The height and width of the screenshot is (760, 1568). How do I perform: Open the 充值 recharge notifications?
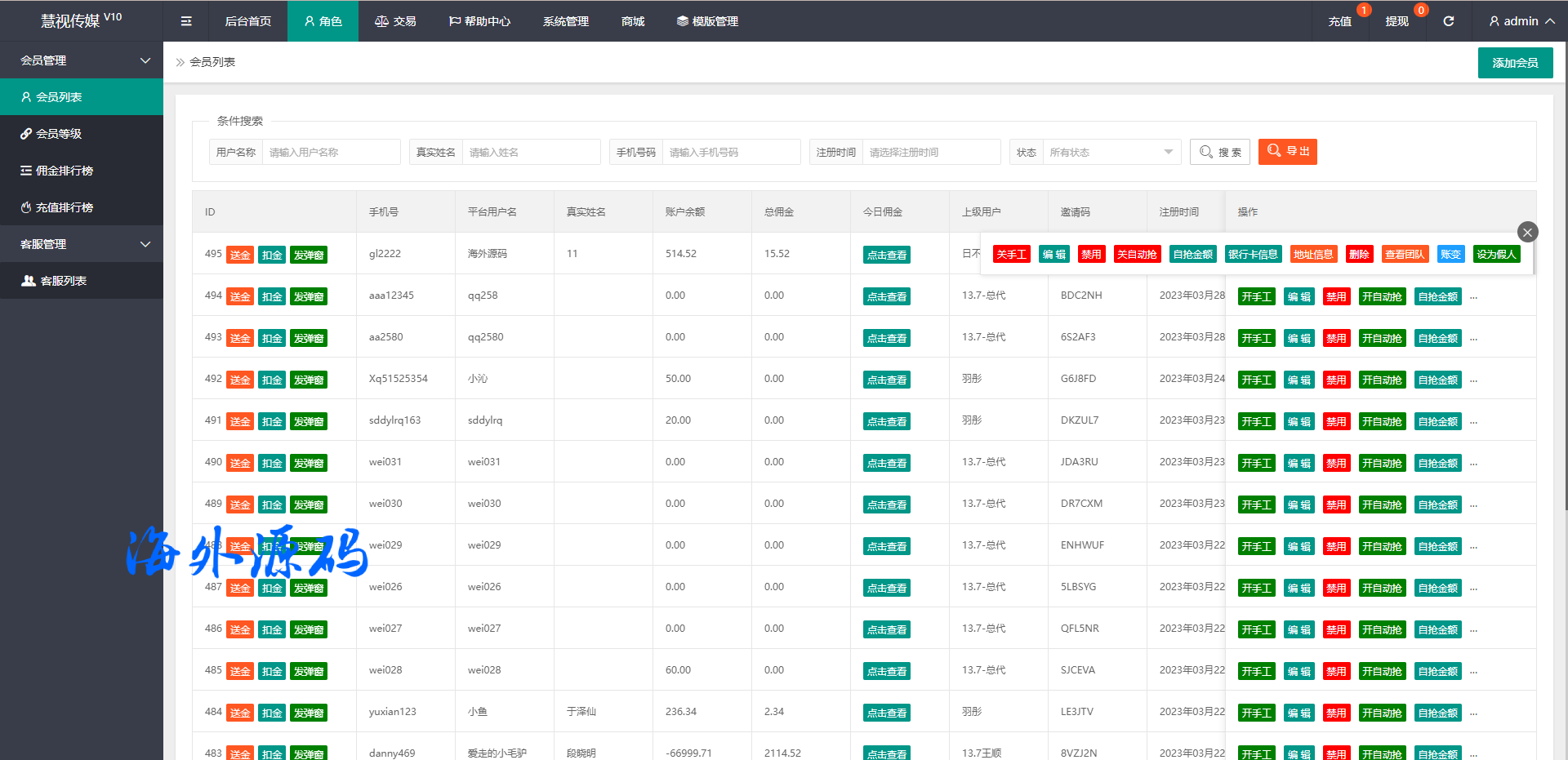click(1339, 21)
